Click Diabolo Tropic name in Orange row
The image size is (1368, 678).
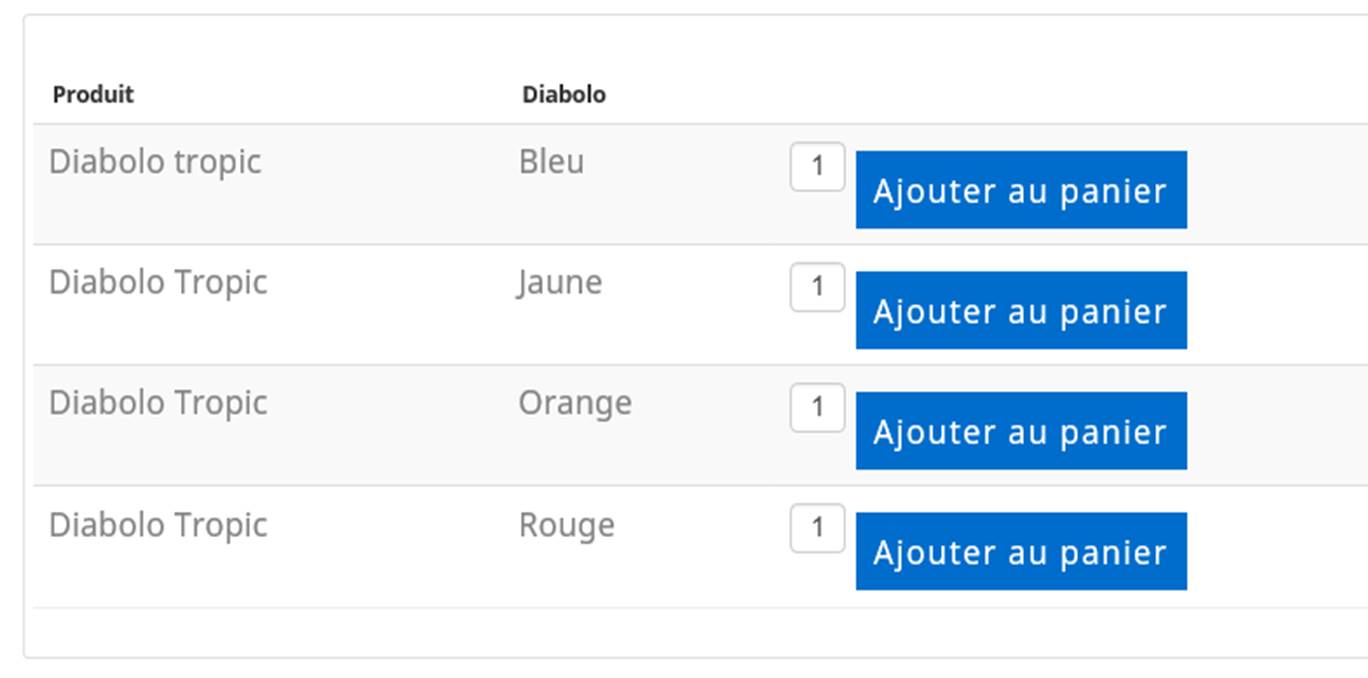tap(158, 403)
